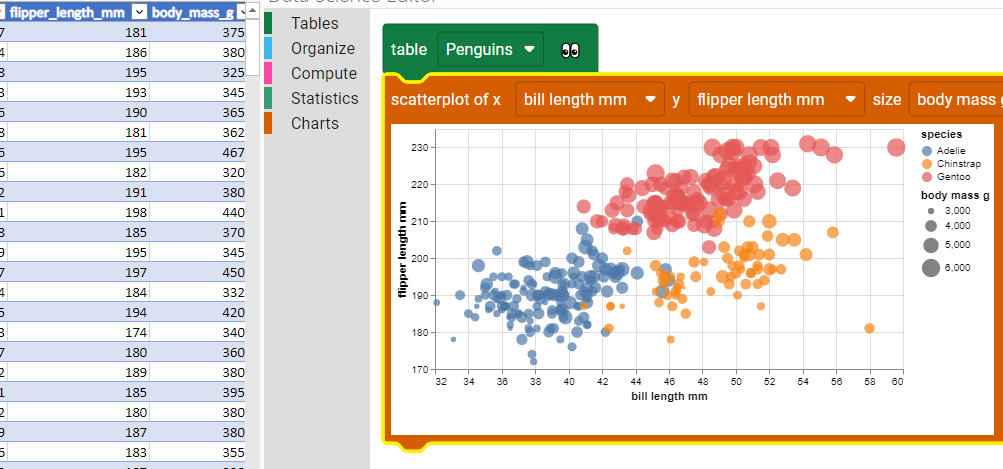
Task: Click the Adelie species legend circle
Action: pyautogui.click(x=926, y=150)
